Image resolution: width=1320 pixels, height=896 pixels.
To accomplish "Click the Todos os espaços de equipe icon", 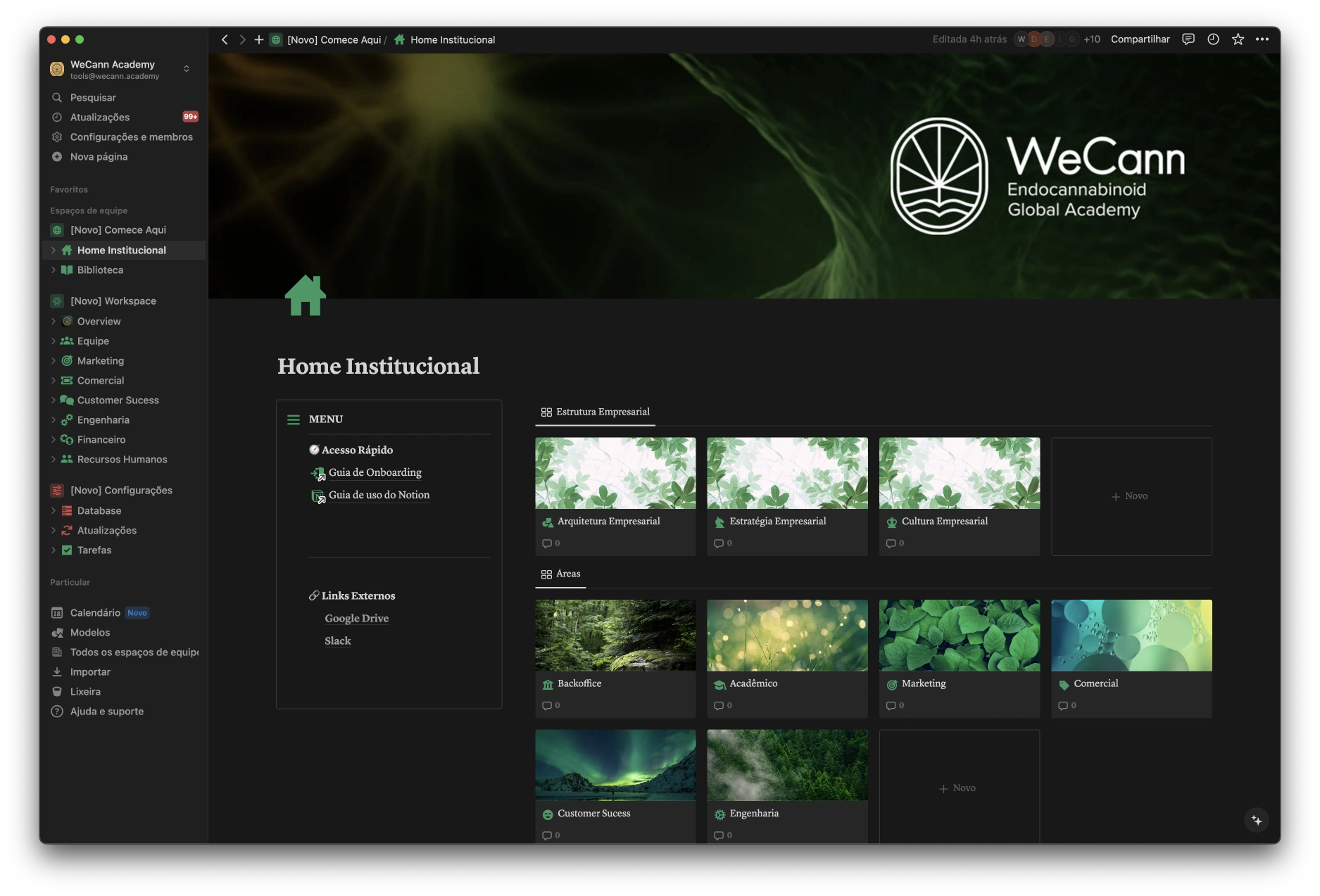I will coord(57,652).
